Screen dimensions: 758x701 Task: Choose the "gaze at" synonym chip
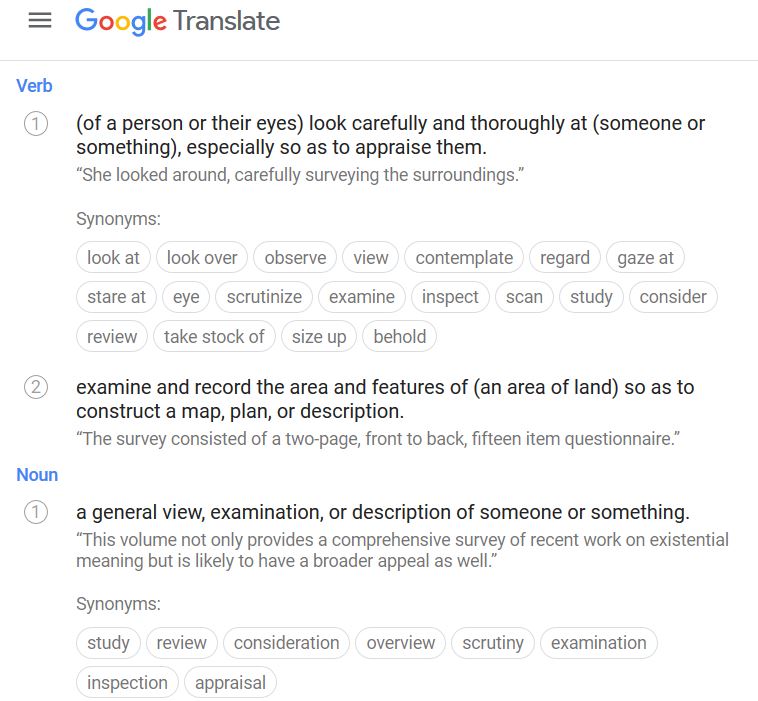[x=645, y=257]
